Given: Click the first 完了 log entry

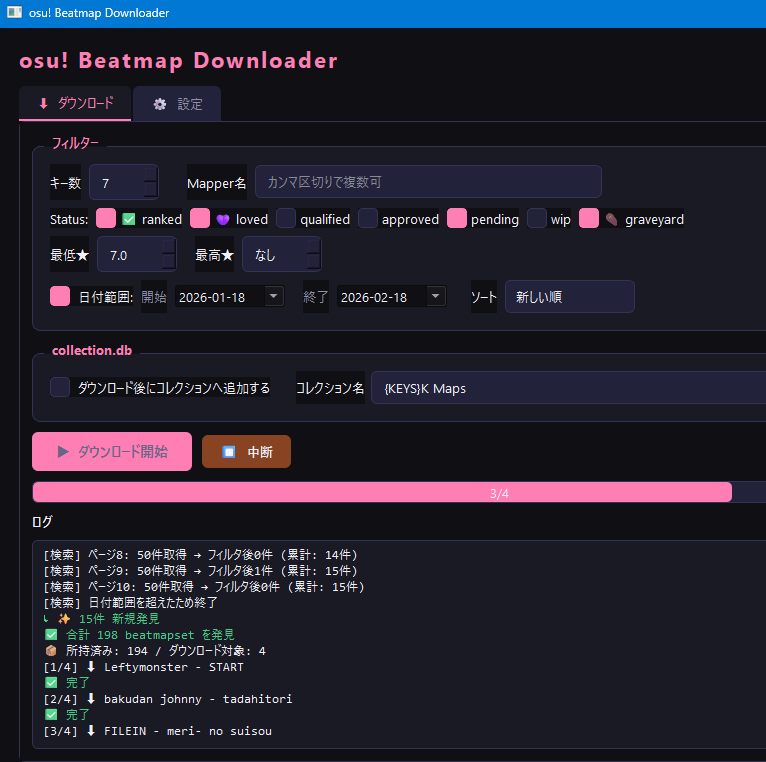Looking at the screenshot, I should (67, 682).
